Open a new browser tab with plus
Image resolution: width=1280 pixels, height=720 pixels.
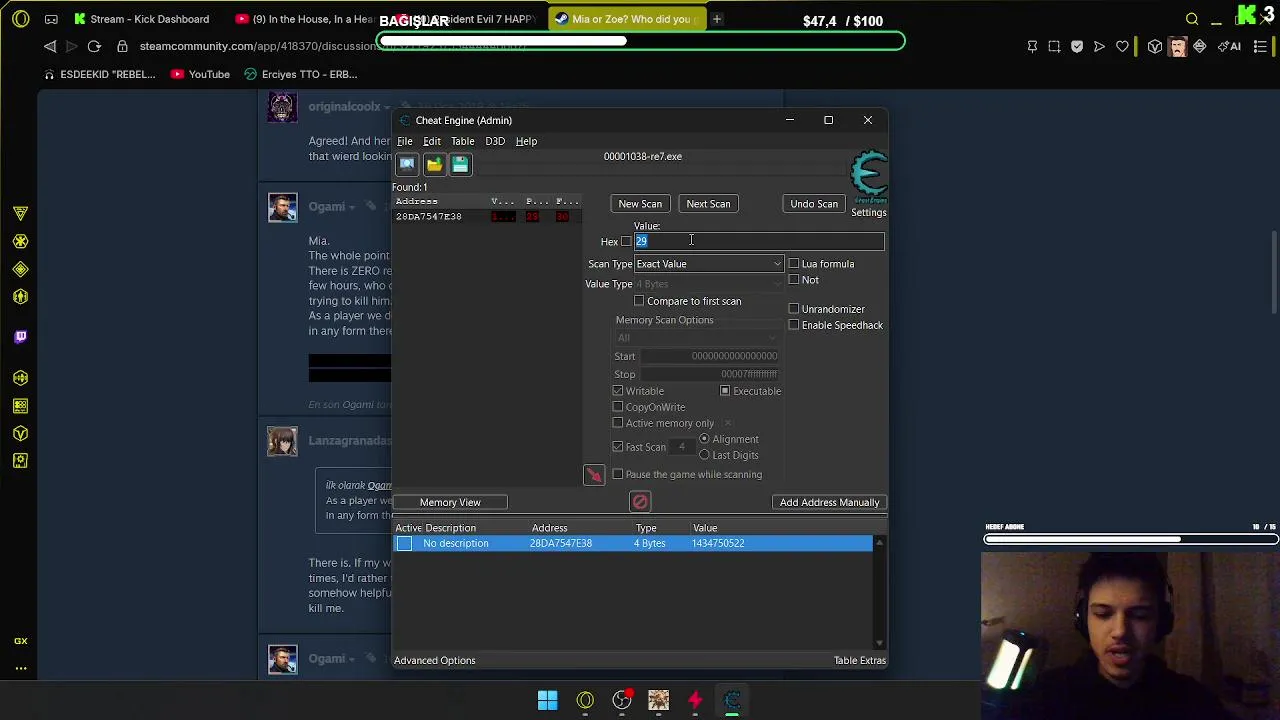pyautogui.click(x=717, y=19)
